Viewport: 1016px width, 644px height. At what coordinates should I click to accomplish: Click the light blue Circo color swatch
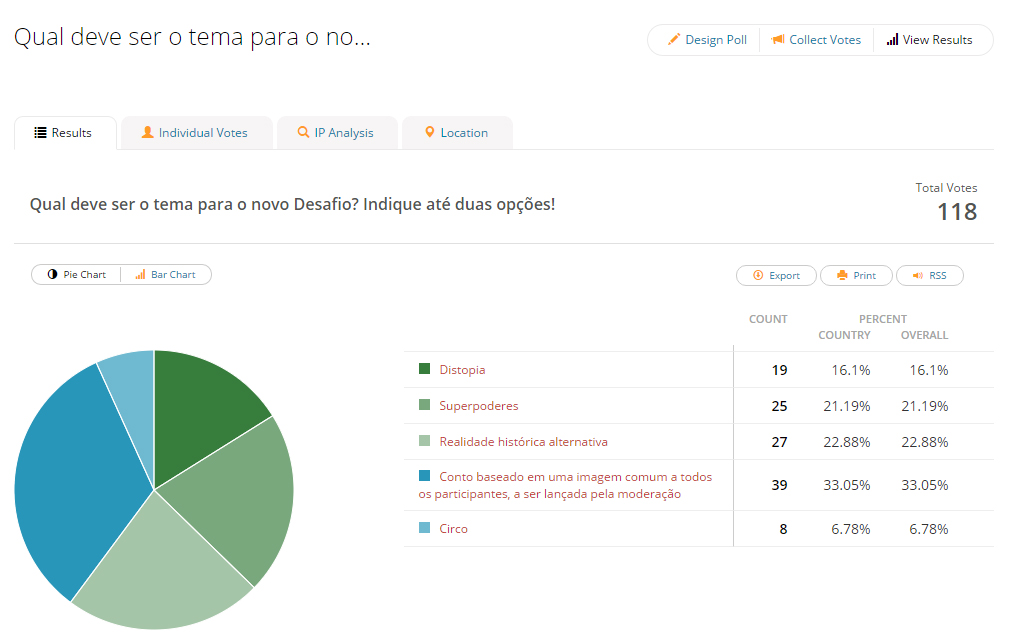[x=424, y=528]
